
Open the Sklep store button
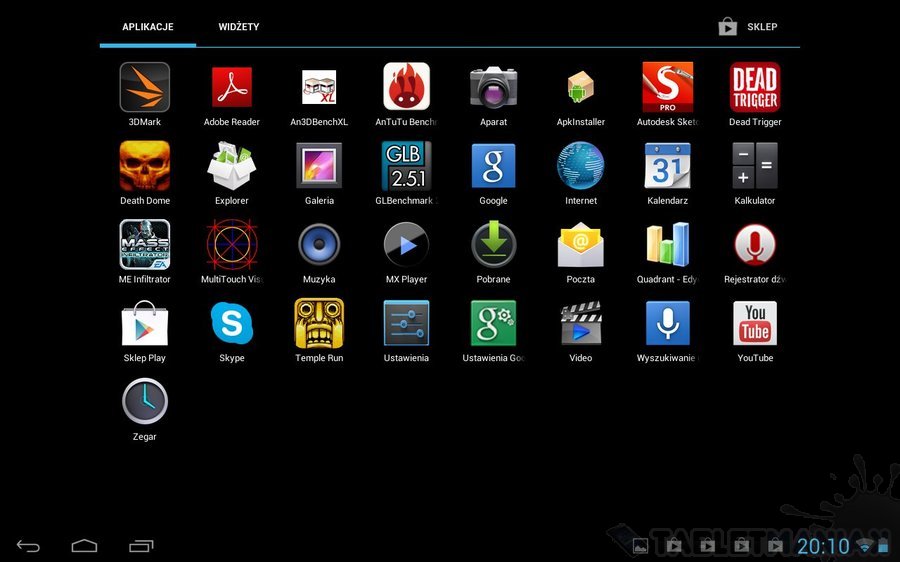point(748,27)
